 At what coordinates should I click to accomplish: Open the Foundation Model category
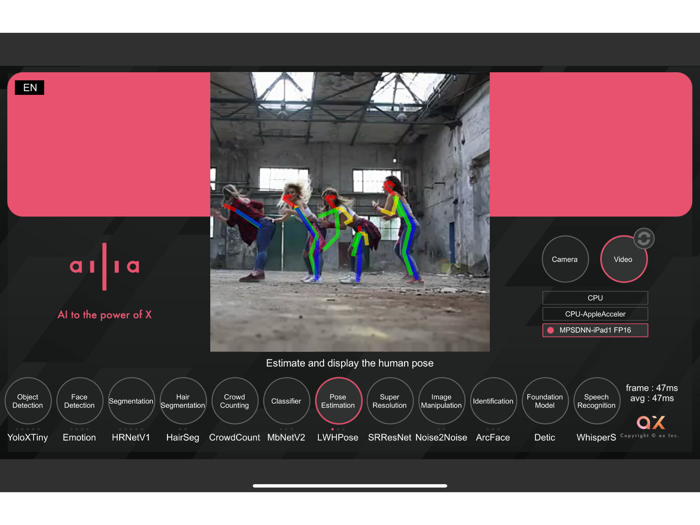click(545, 401)
